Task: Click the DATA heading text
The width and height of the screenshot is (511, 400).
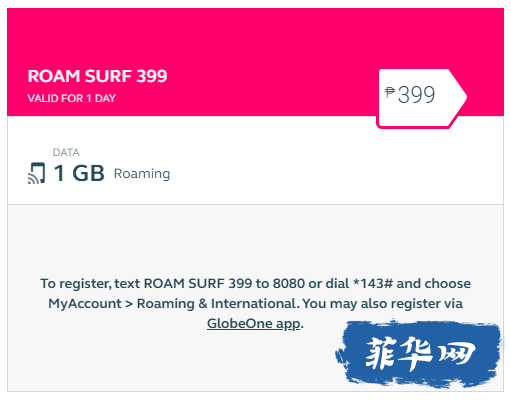Action: (x=66, y=152)
